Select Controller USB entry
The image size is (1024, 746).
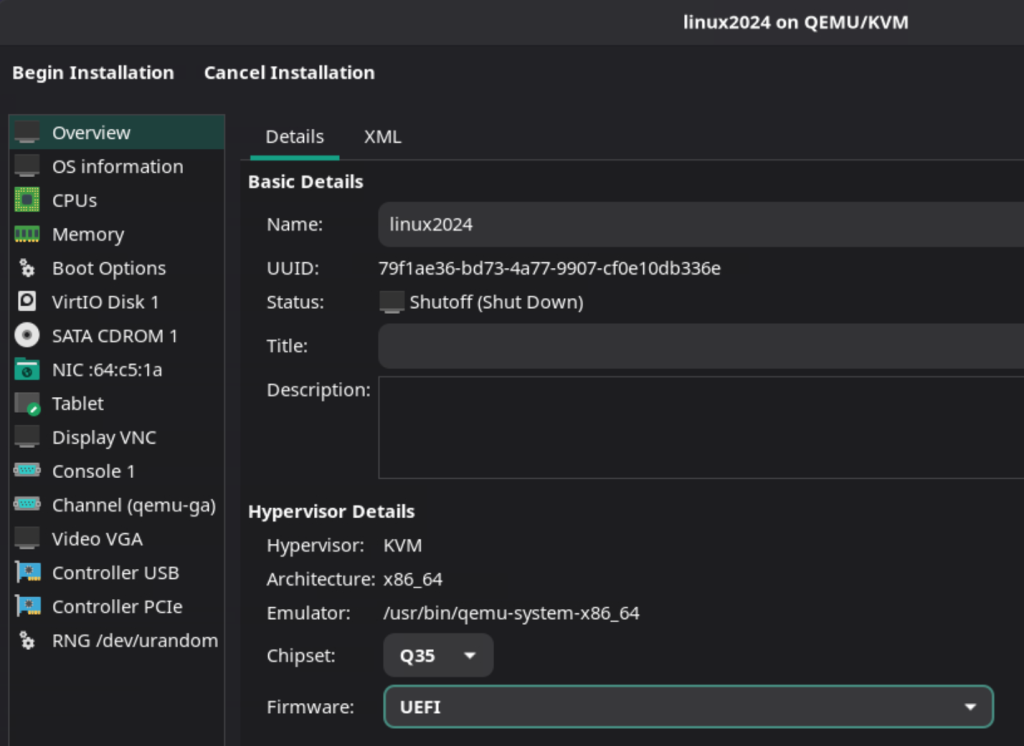pos(118,573)
